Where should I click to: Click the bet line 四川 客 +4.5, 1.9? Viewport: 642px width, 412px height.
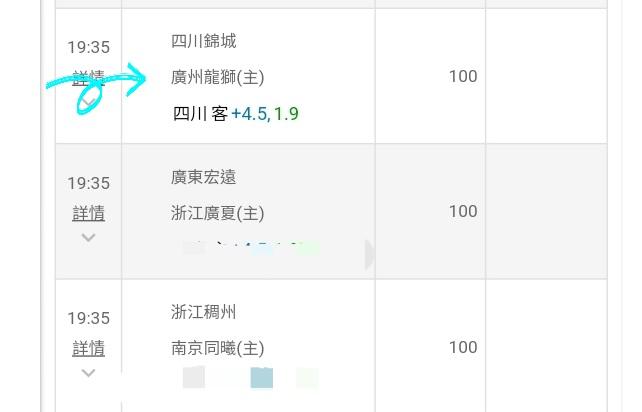(236, 114)
